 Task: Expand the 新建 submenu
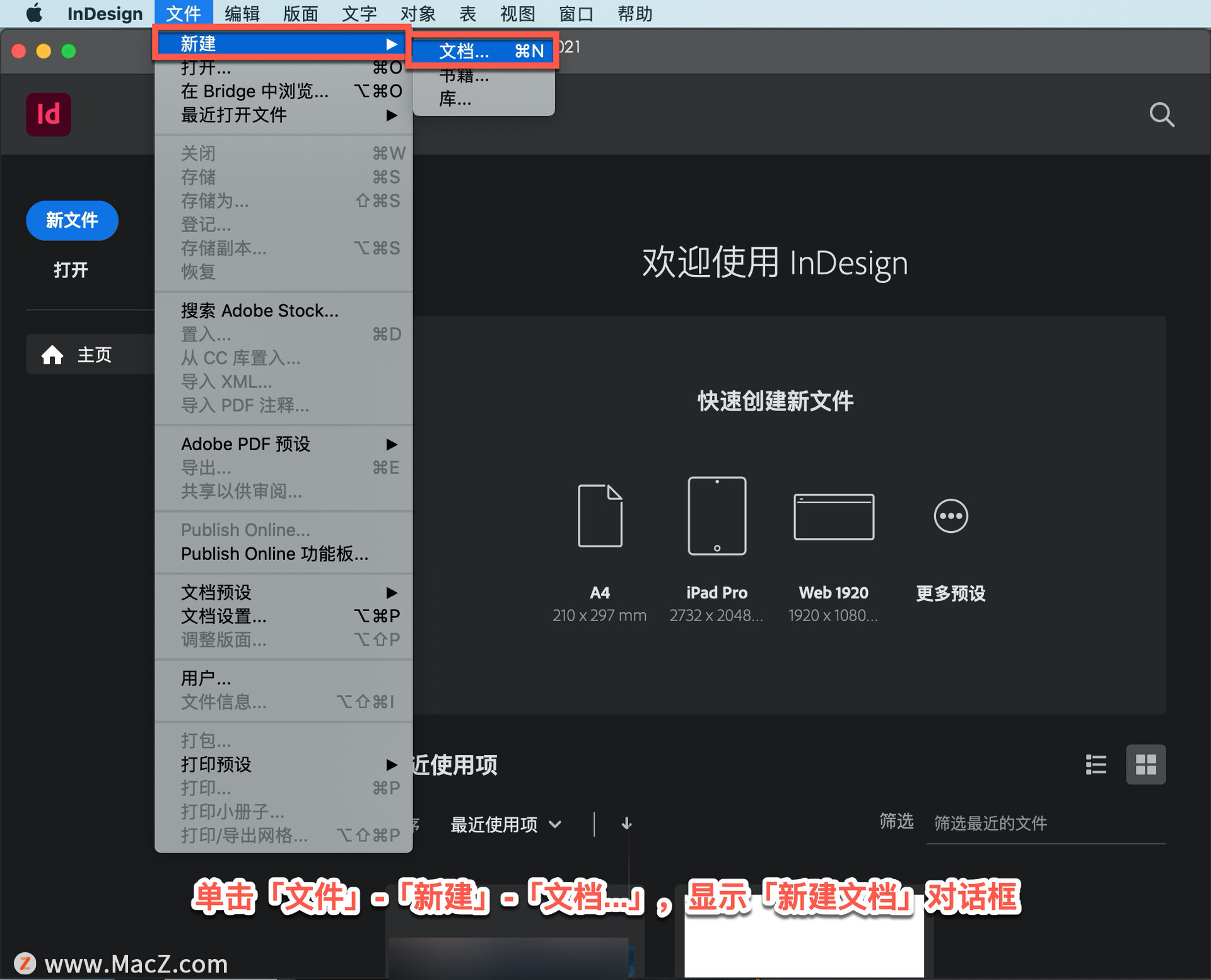[x=283, y=44]
